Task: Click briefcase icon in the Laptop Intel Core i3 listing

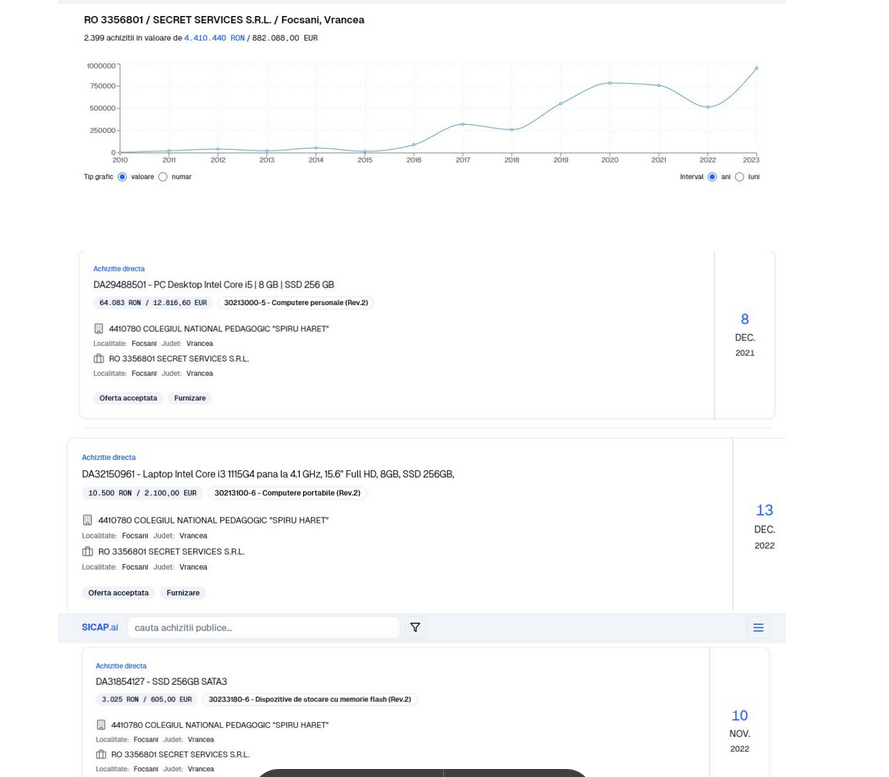Action: [87, 552]
